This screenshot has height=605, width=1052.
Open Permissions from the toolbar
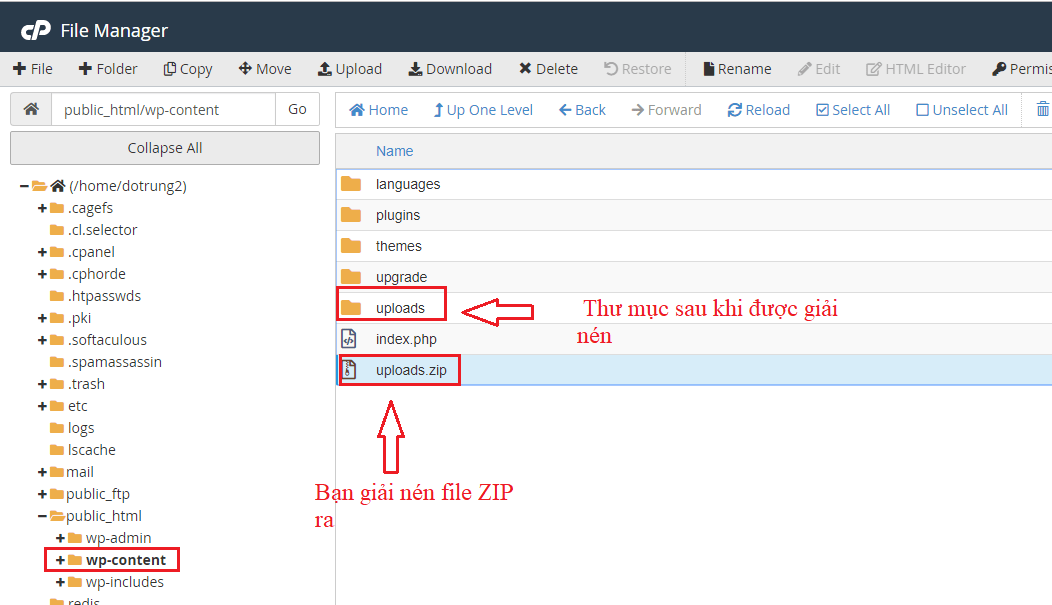(1022, 69)
